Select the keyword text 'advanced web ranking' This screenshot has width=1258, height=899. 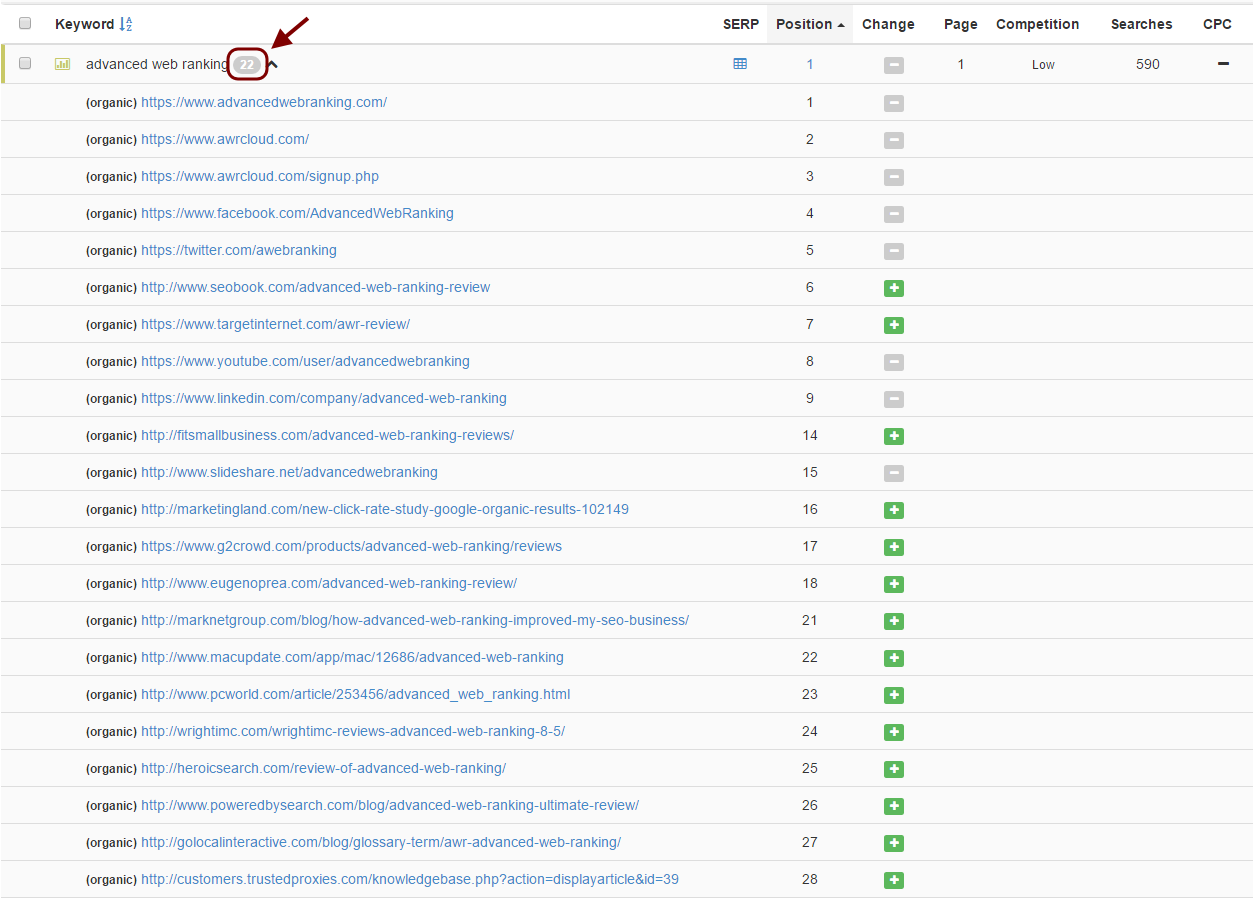pyautogui.click(x=157, y=64)
